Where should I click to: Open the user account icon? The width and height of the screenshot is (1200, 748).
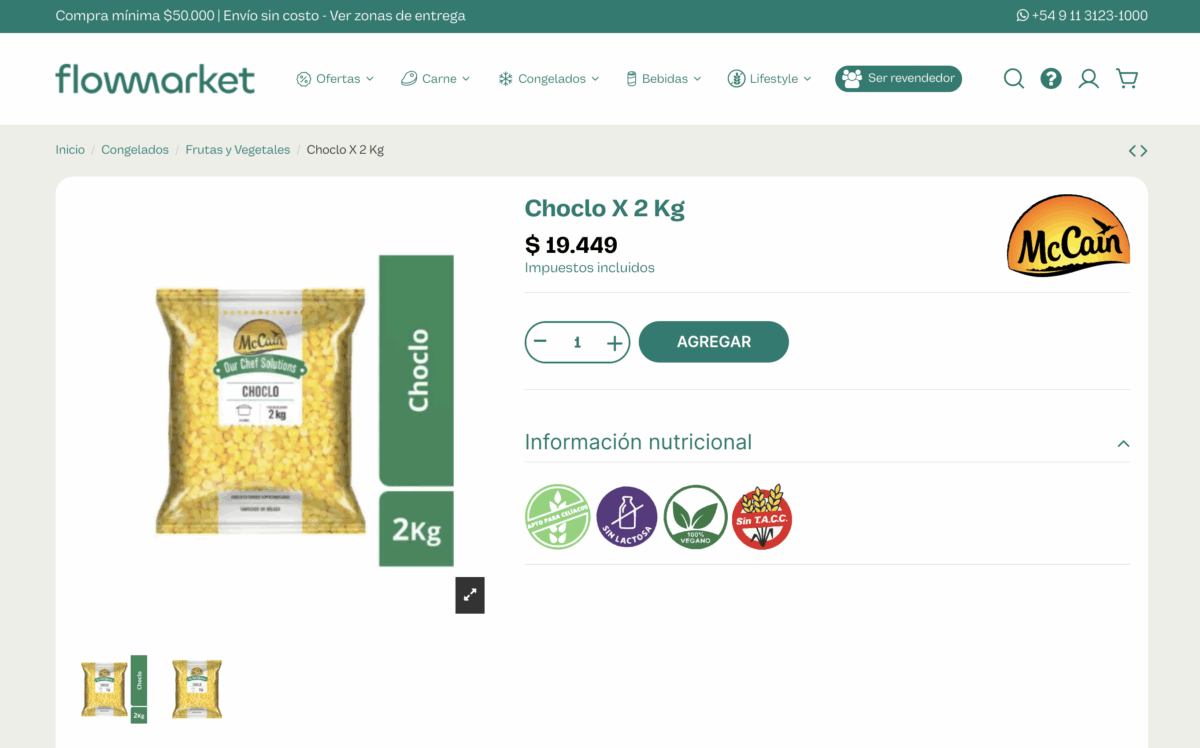point(1088,79)
